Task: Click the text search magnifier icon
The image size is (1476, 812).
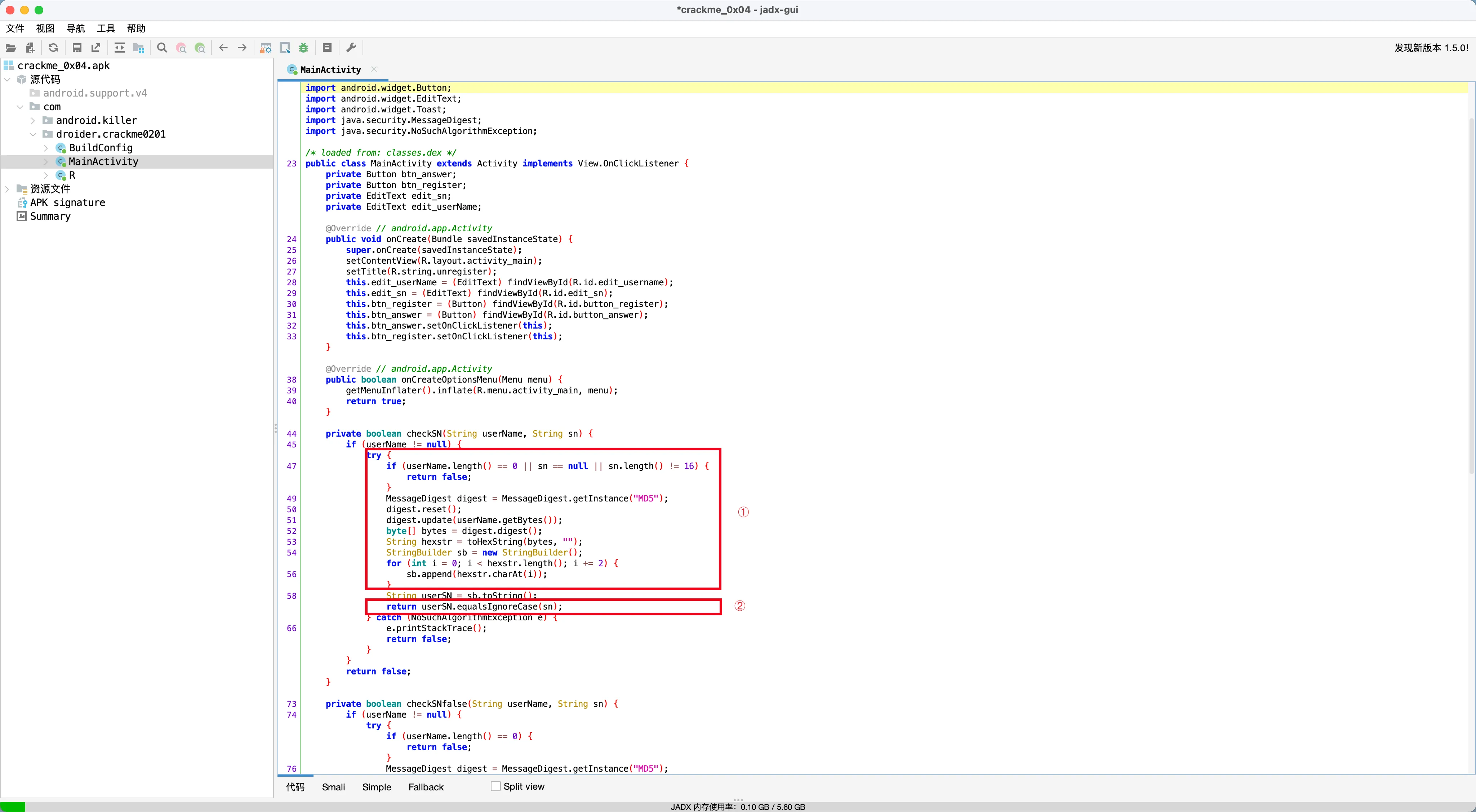Action: coord(162,48)
